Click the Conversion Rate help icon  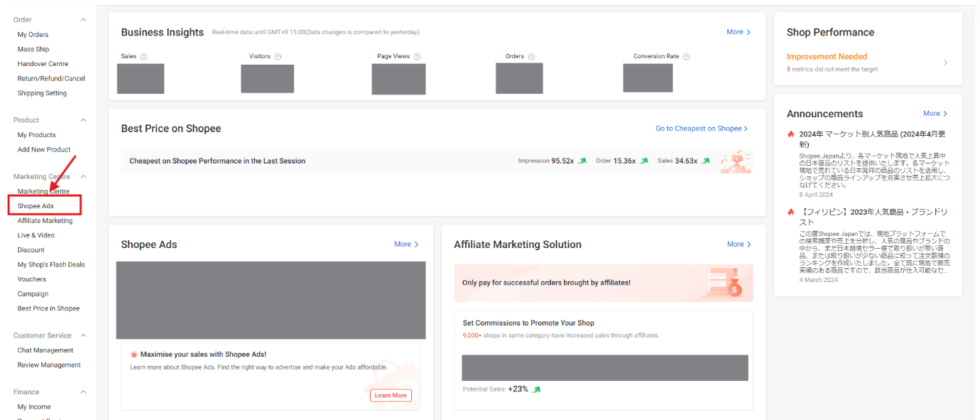686,56
